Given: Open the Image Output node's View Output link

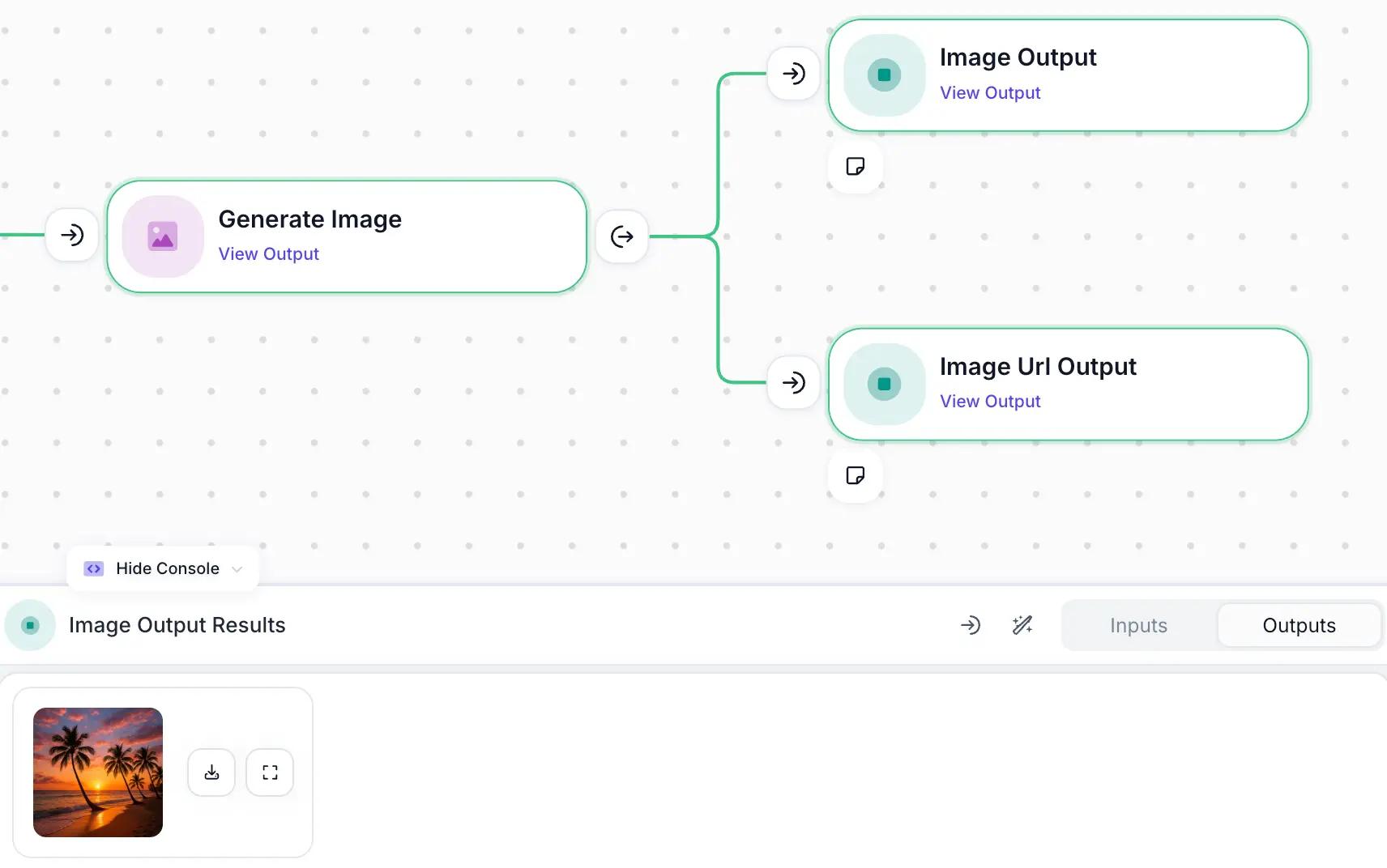Looking at the screenshot, I should (x=990, y=92).
